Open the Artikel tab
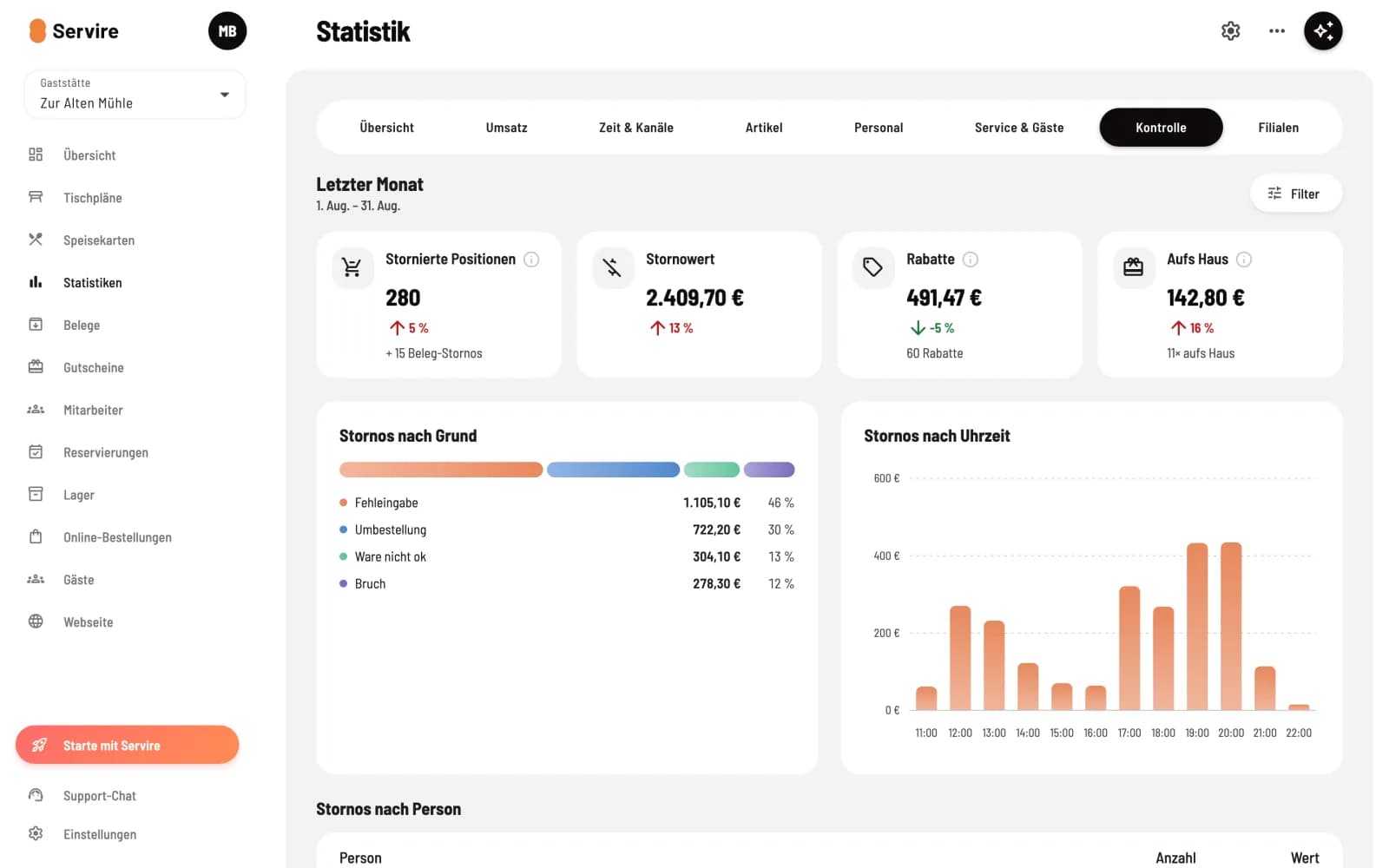This screenshot has height=868, width=1389. pyautogui.click(x=764, y=128)
